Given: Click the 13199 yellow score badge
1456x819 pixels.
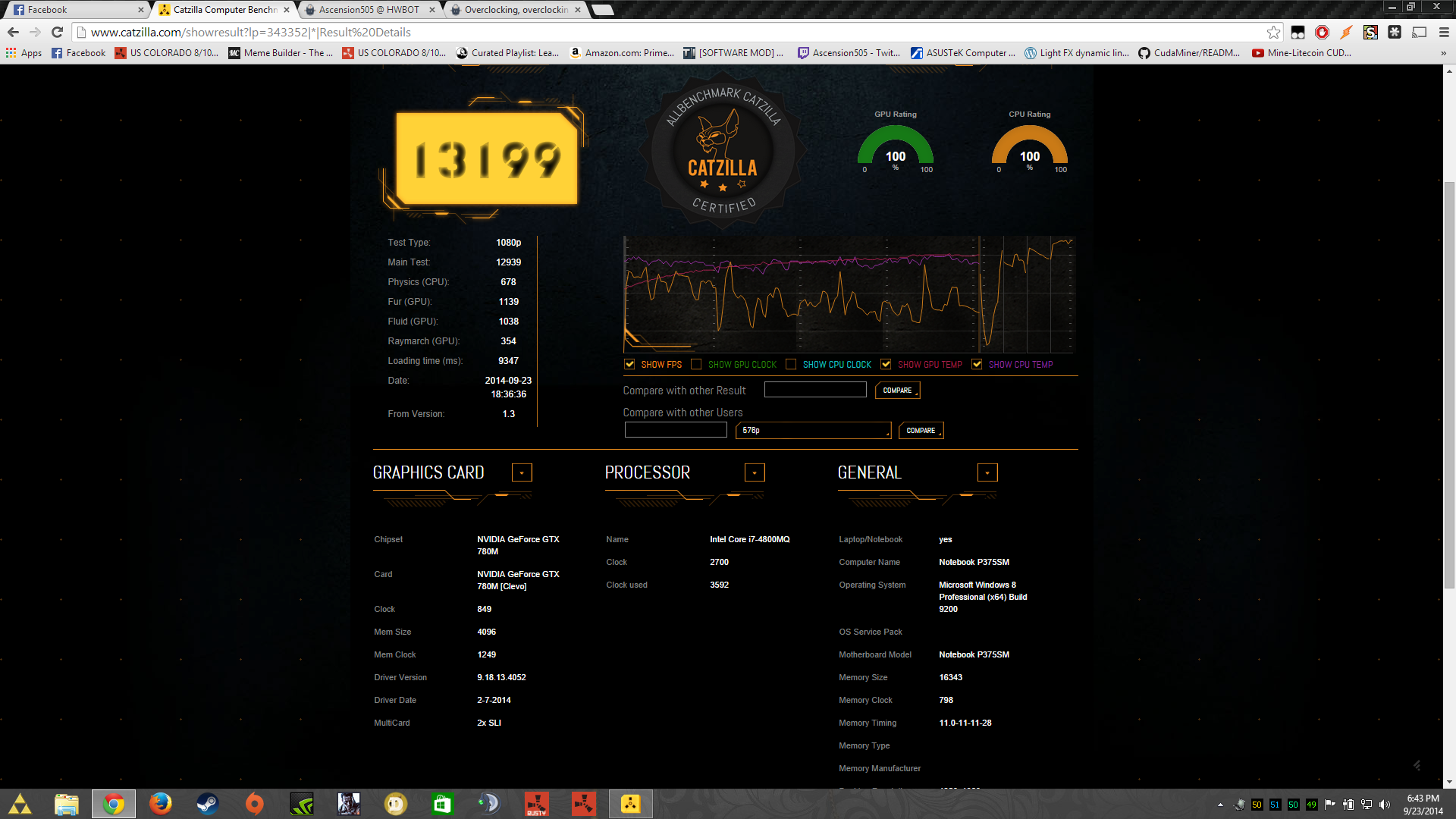Looking at the screenshot, I should tap(486, 159).
